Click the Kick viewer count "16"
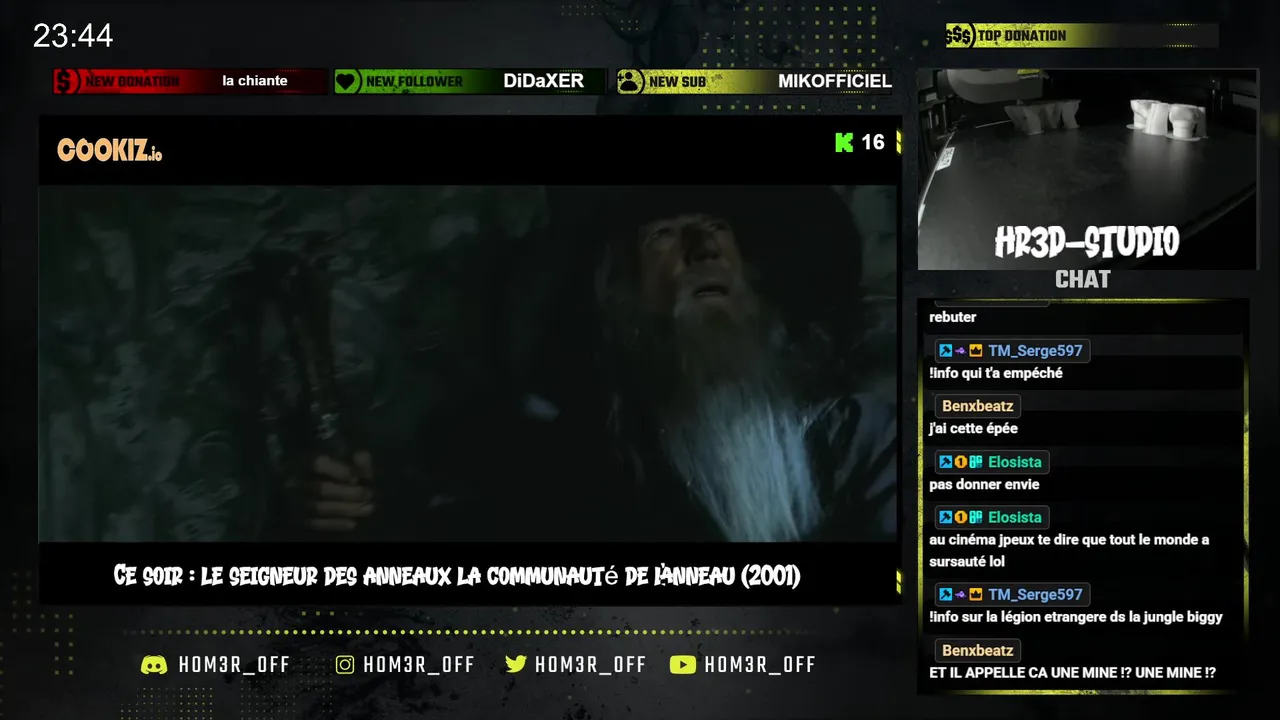Screen dimensions: 1280x720 click(x=873, y=142)
